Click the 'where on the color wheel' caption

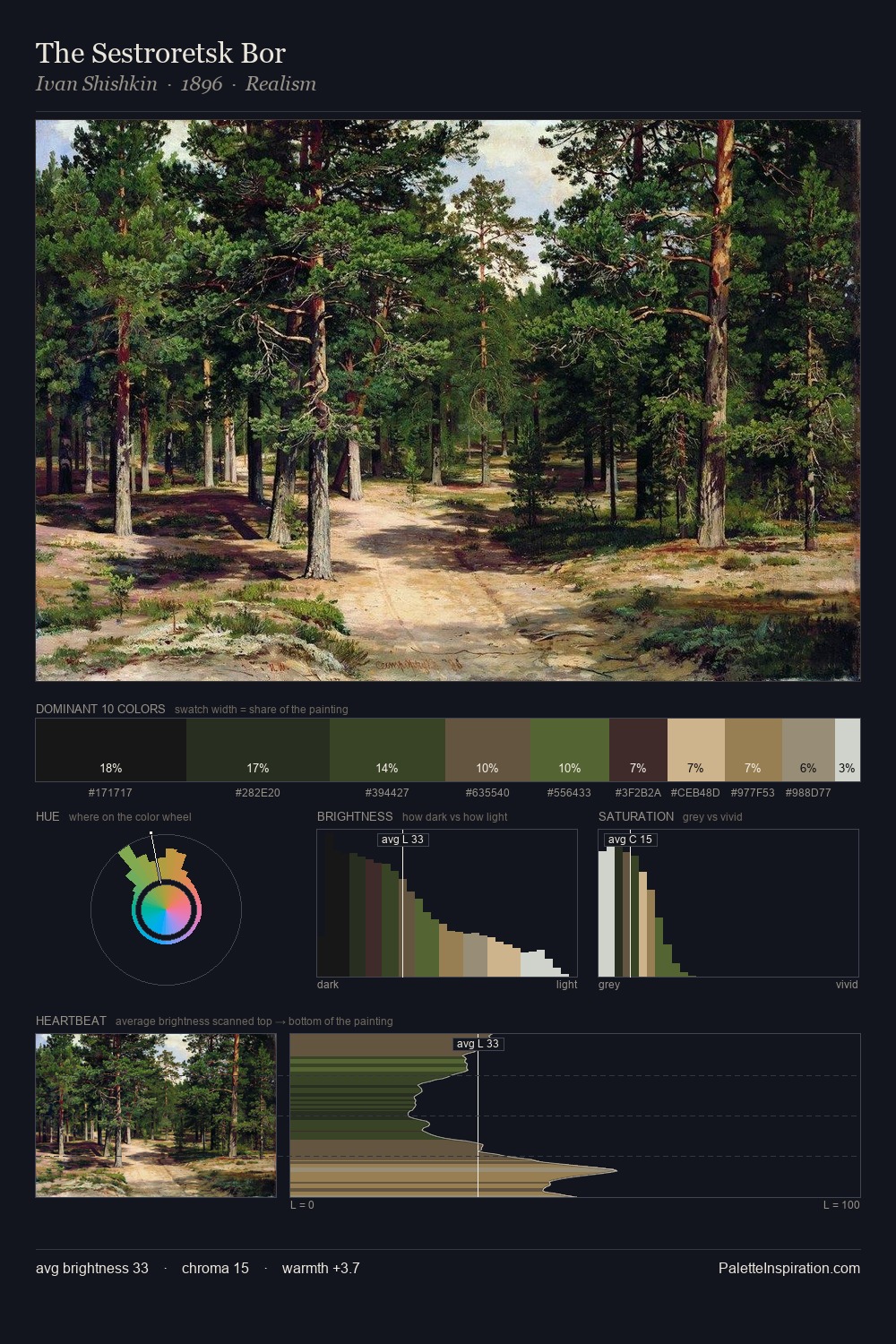pyautogui.click(x=130, y=817)
